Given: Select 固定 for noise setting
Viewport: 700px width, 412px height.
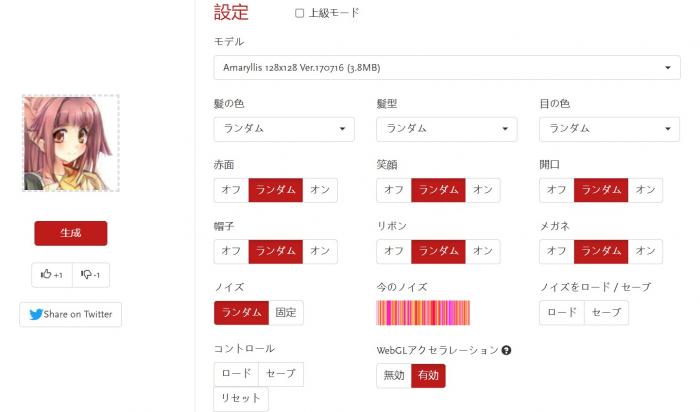Looking at the screenshot, I should [x=286, y=312].
